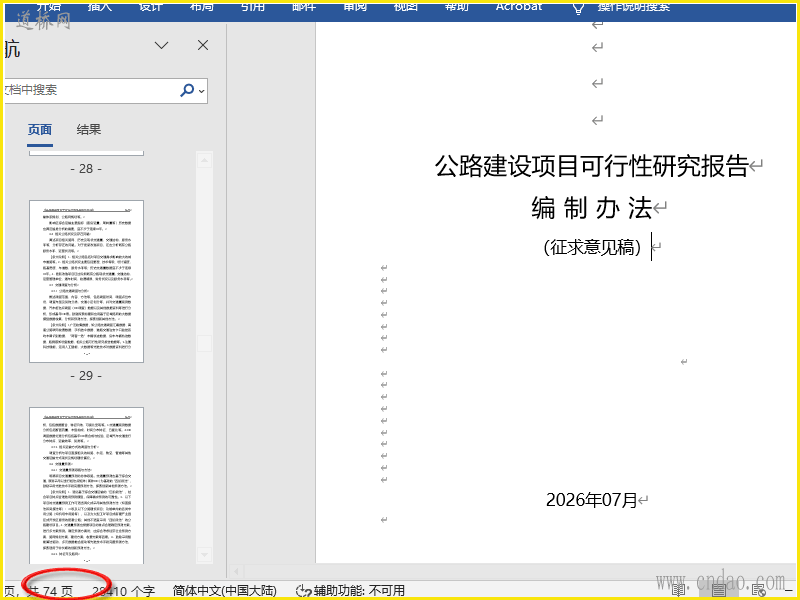
Task: Open the 帮助 ribbon tab
Action: [x=457, y=7]
